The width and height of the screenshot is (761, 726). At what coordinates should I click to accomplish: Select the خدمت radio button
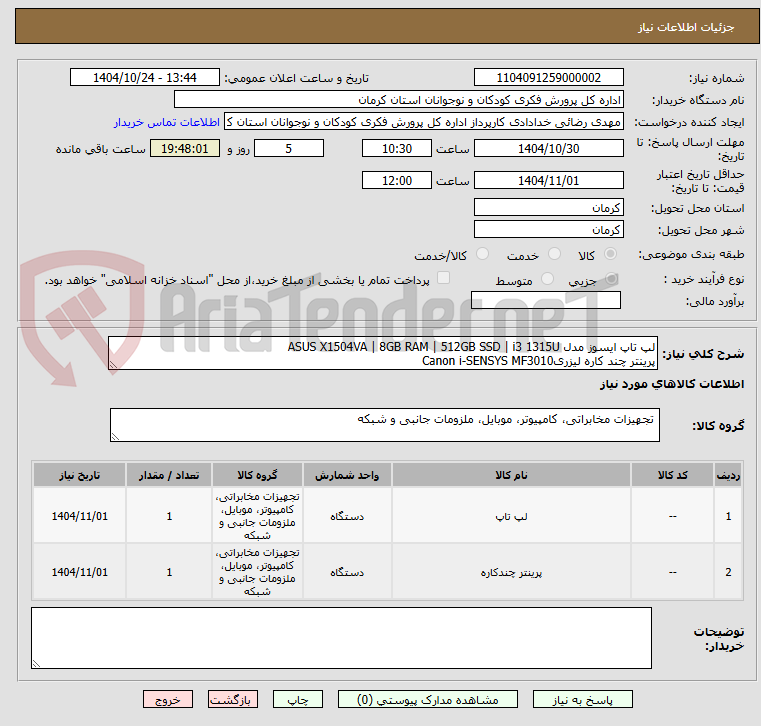click(x=554, y=254)
